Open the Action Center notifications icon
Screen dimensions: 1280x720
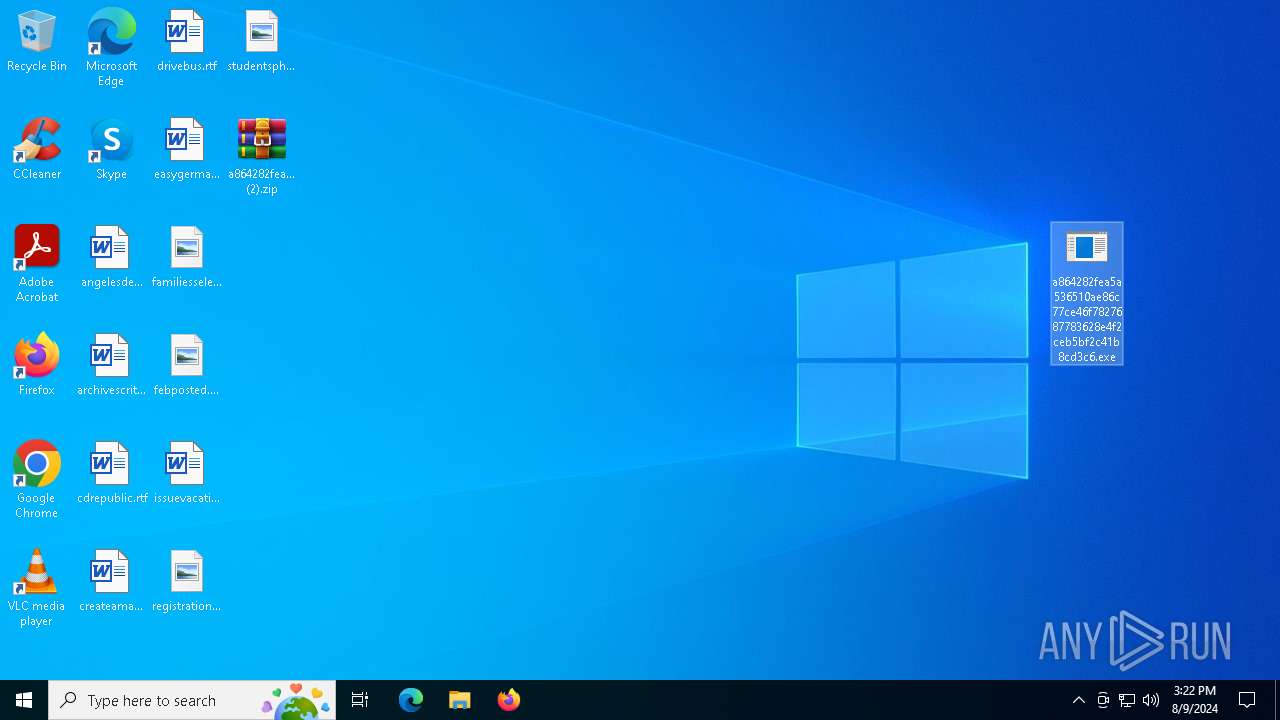(1247, 700)
